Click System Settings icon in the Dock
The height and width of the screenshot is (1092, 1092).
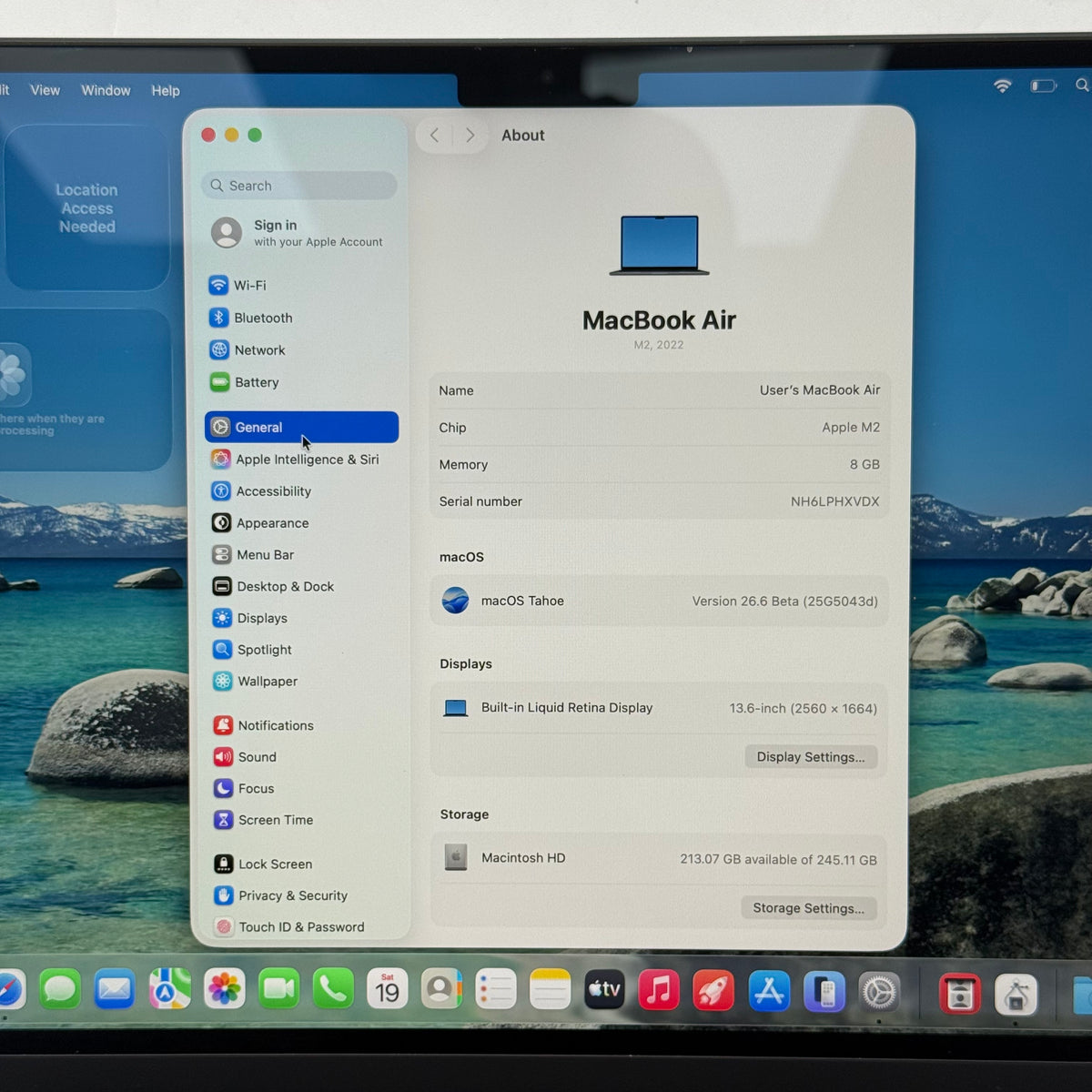tap(879, 992)
